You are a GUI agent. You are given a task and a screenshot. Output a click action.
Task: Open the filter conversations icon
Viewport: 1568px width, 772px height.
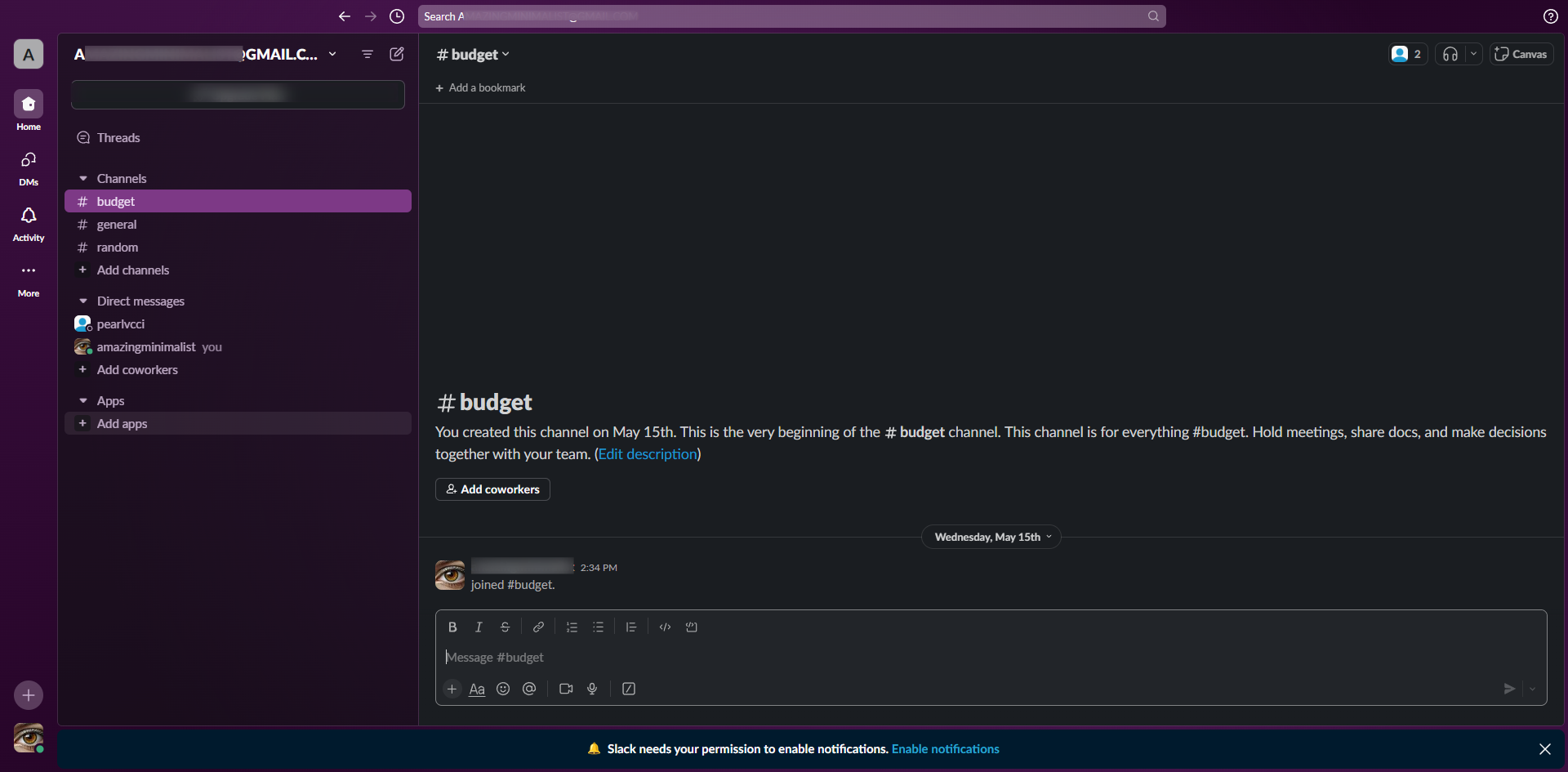pos(367,54)
